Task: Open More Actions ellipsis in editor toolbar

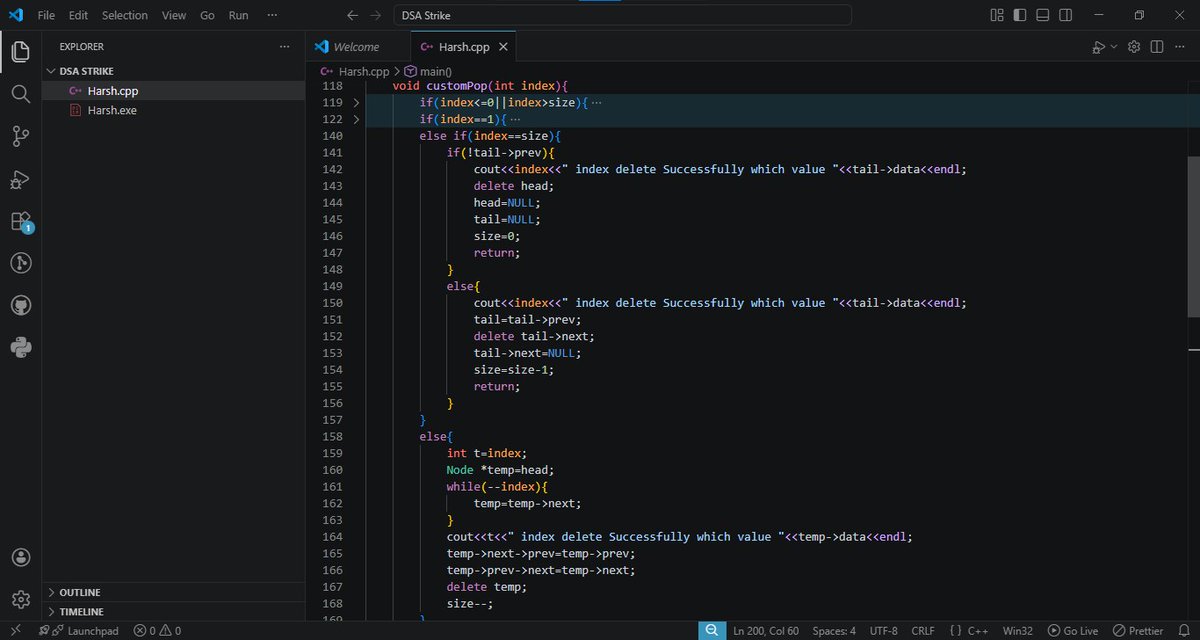Action: click(1180, 47)
